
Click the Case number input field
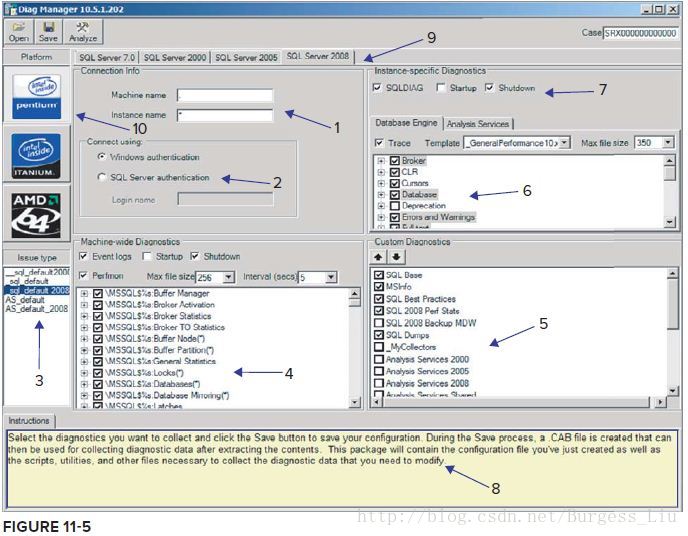641,33
